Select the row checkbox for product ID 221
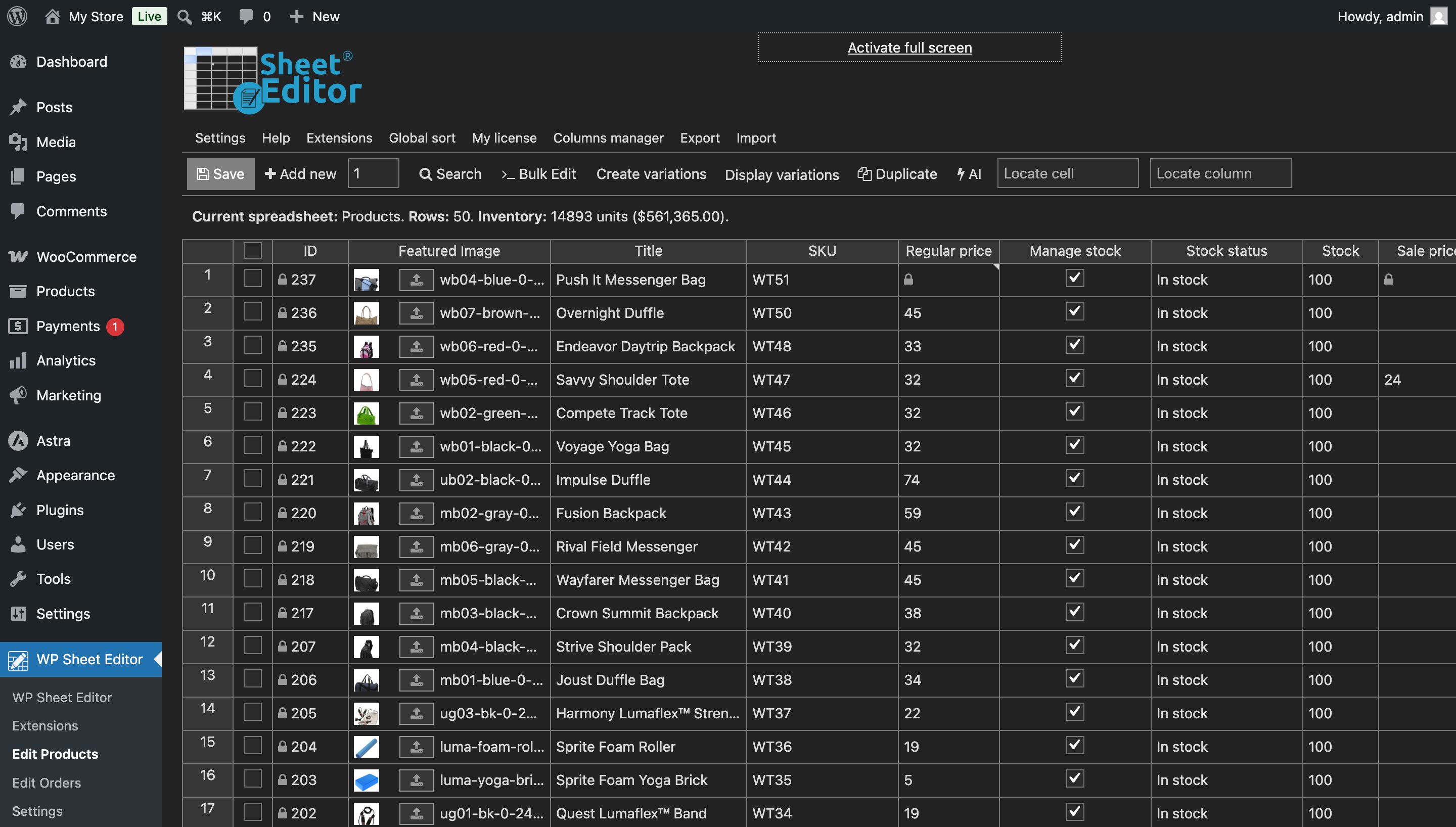1456x827 pixels. [253, 478]
